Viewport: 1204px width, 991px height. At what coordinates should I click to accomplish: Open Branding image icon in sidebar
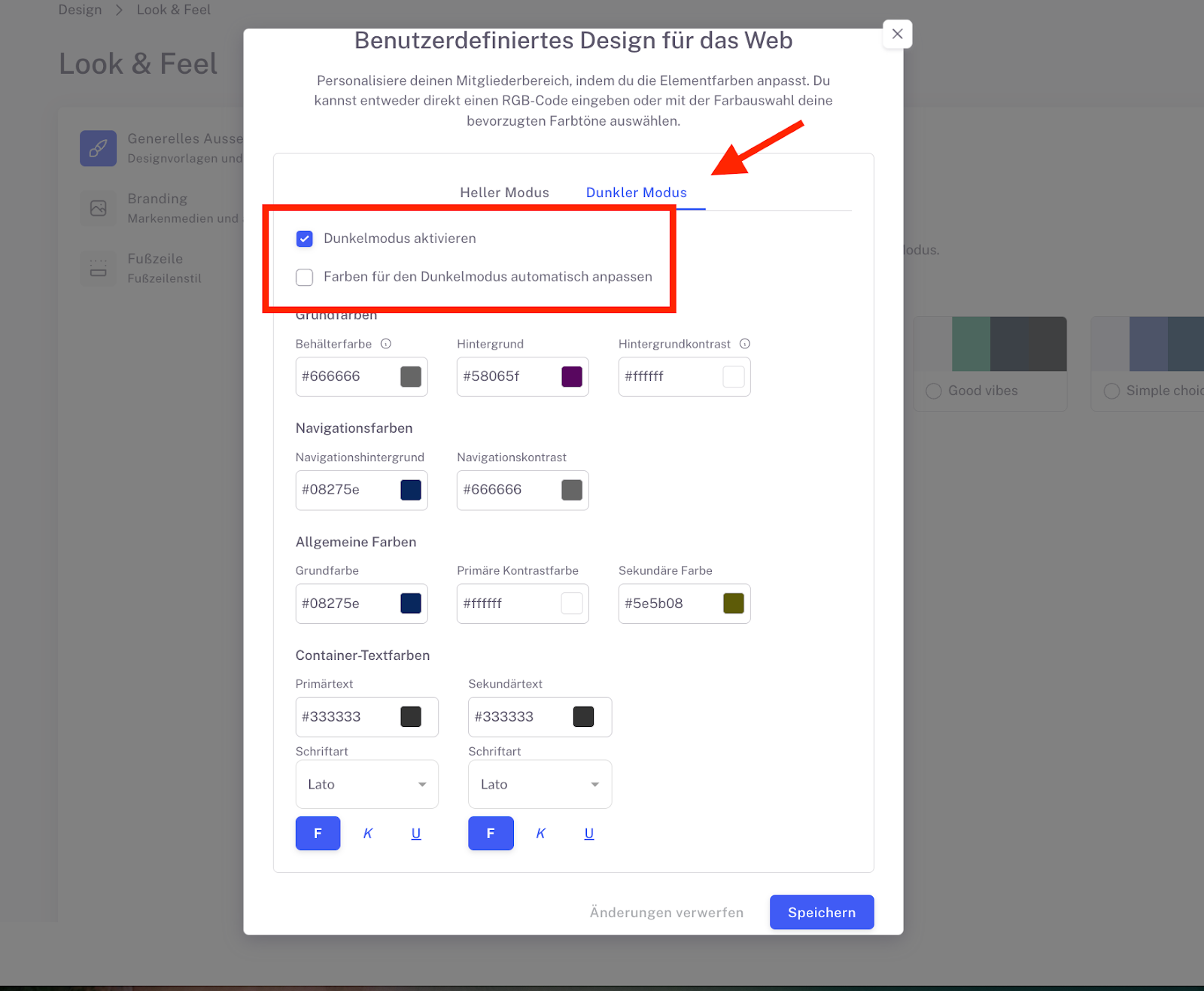click(x=99, y=208)
